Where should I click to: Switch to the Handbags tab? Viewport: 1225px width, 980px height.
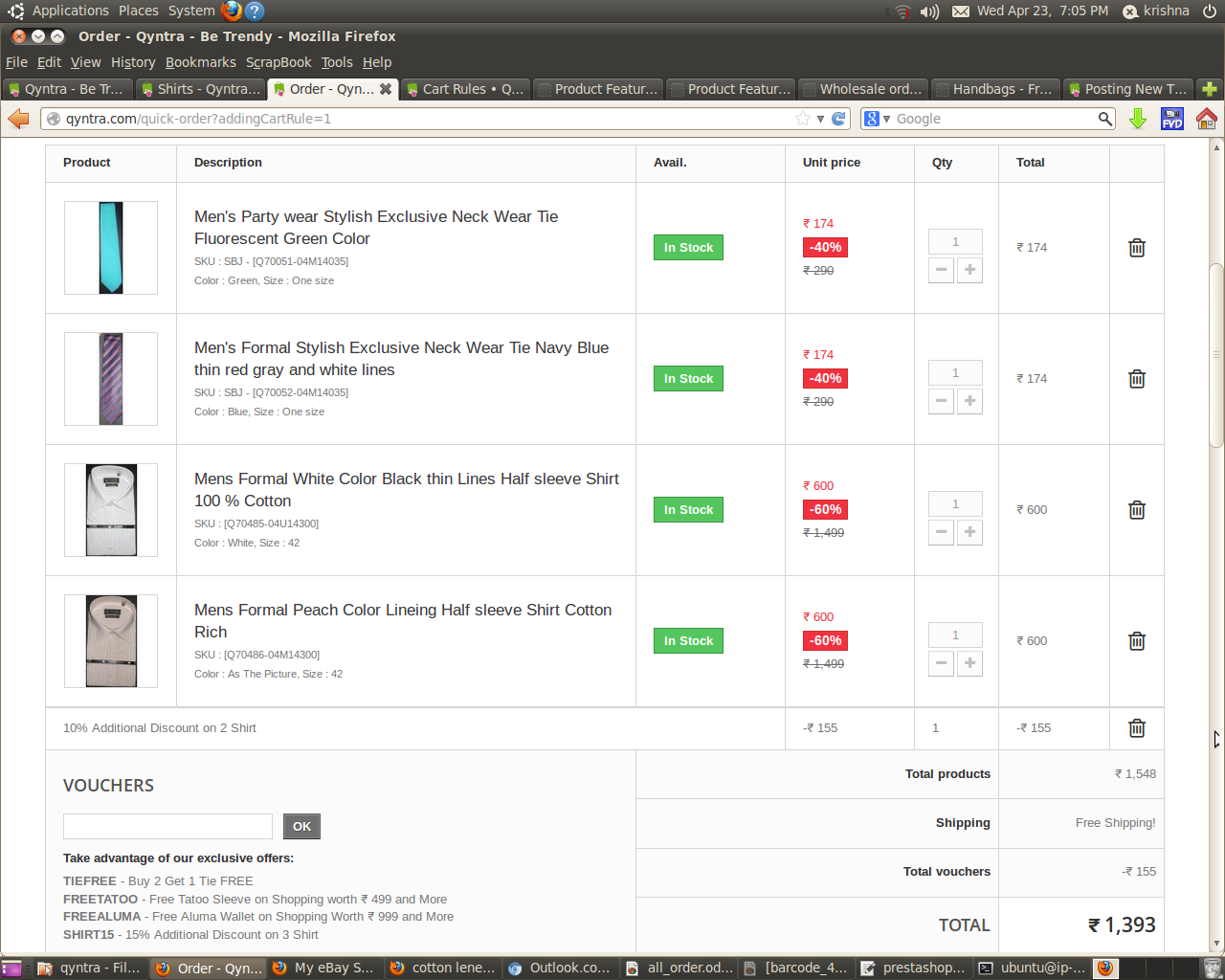(x=995, y=89)
